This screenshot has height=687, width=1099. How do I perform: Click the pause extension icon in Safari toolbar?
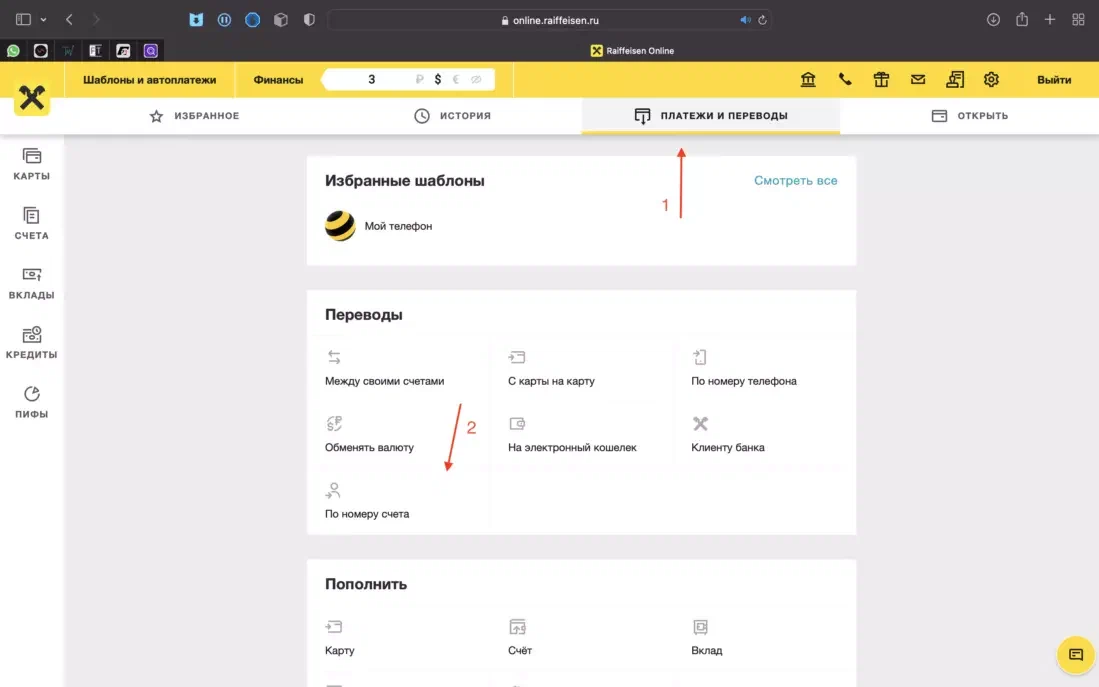(x=224, y=20)
